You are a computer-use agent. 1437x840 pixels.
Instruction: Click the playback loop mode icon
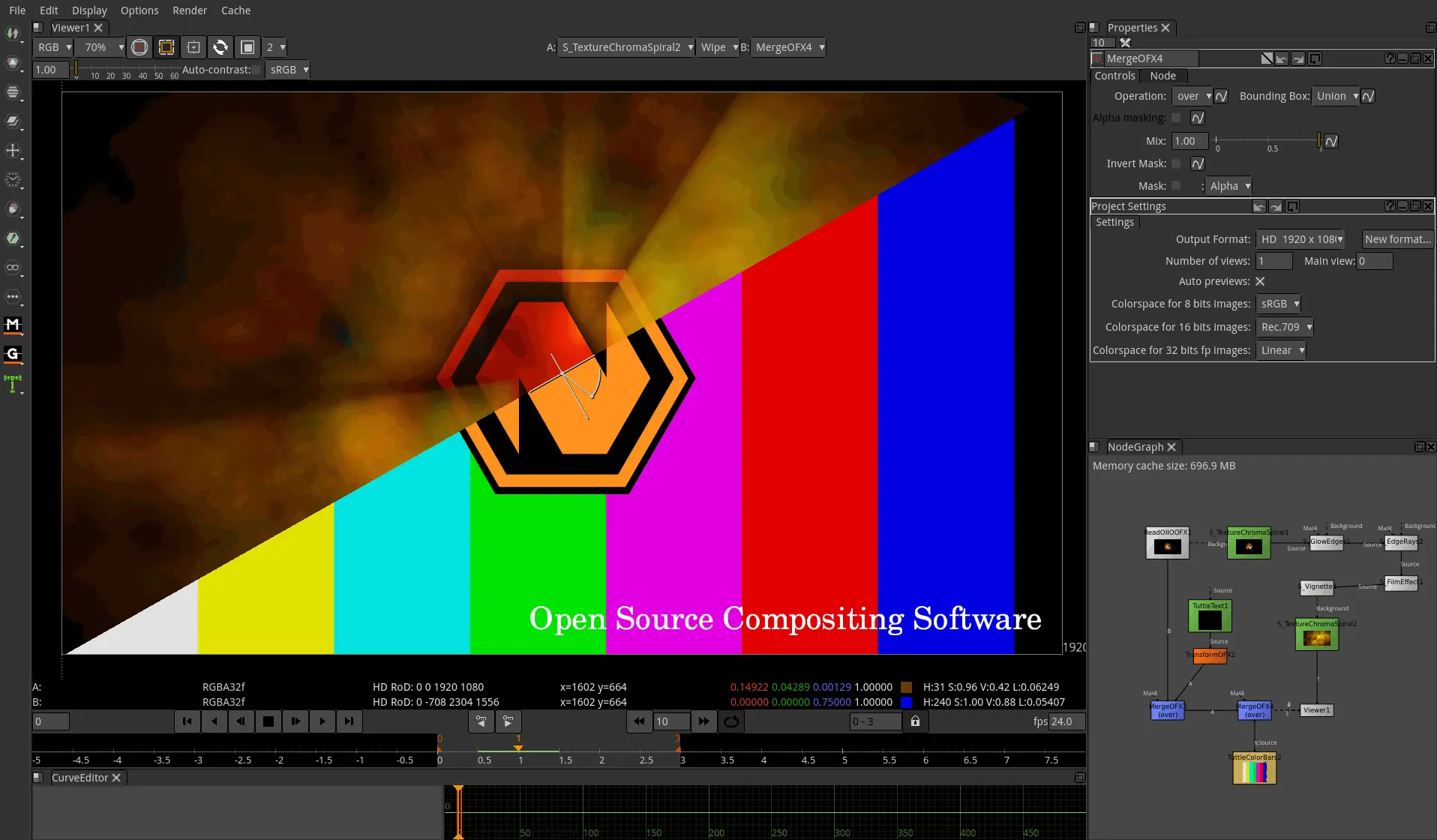point(731,721)
